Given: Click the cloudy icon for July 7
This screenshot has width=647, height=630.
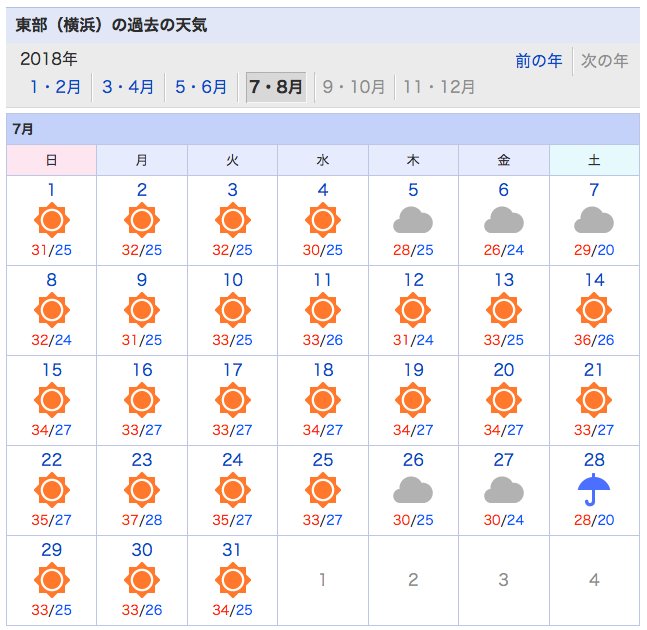Looking at the screenshot, I should pyautogui.click(x=594, y=220).
